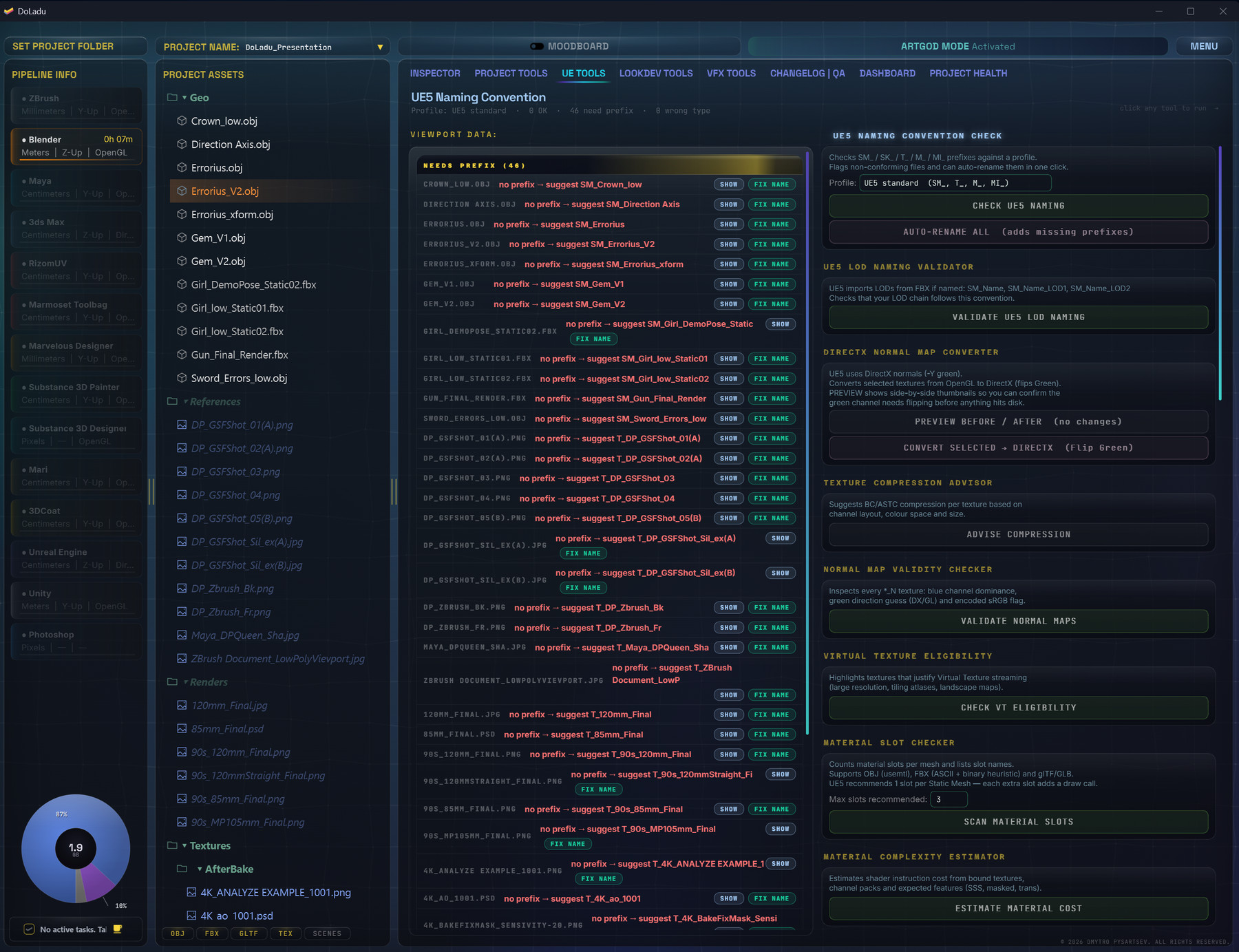Click the image icon next to 4K_ANALYZE EXAMPLE_1001.png
The image size is (1239, 952).
click(x=191, y=892)
